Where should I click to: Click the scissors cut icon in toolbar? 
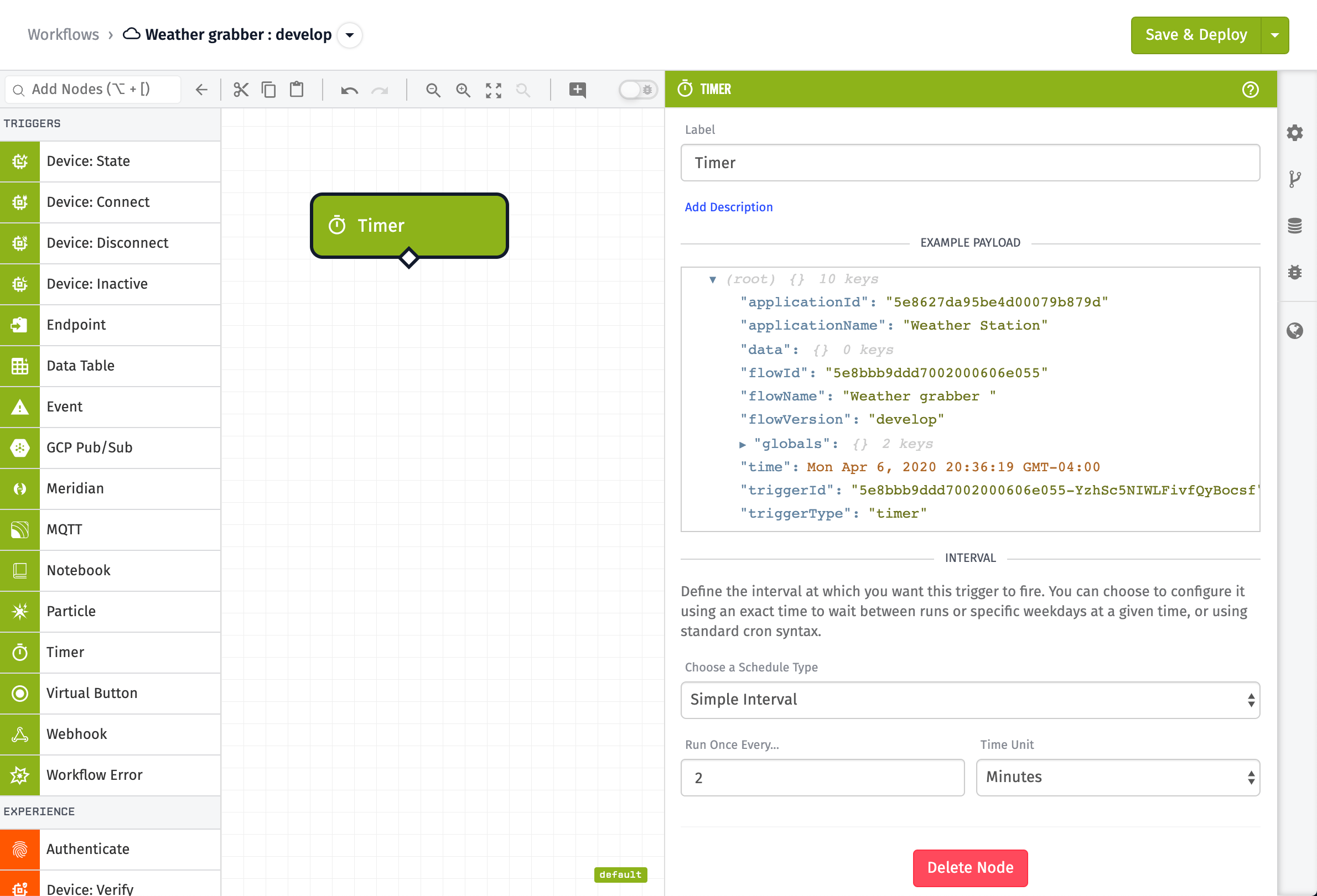click(241, 90)
